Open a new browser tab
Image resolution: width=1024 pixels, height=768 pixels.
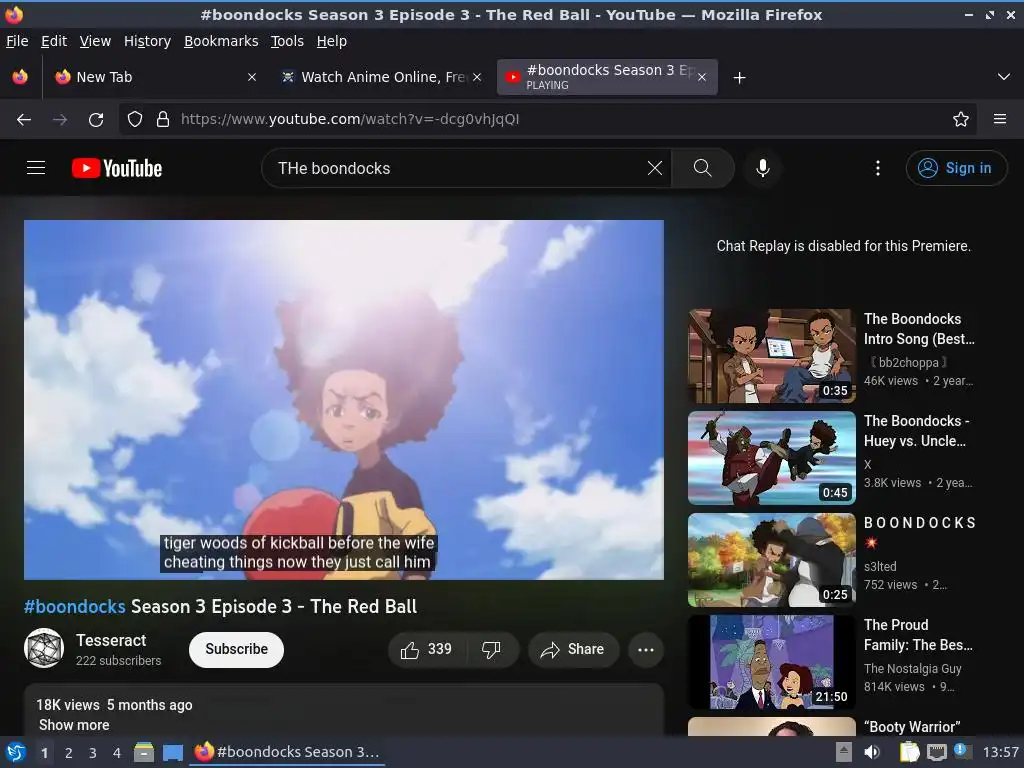click(739, 78)
